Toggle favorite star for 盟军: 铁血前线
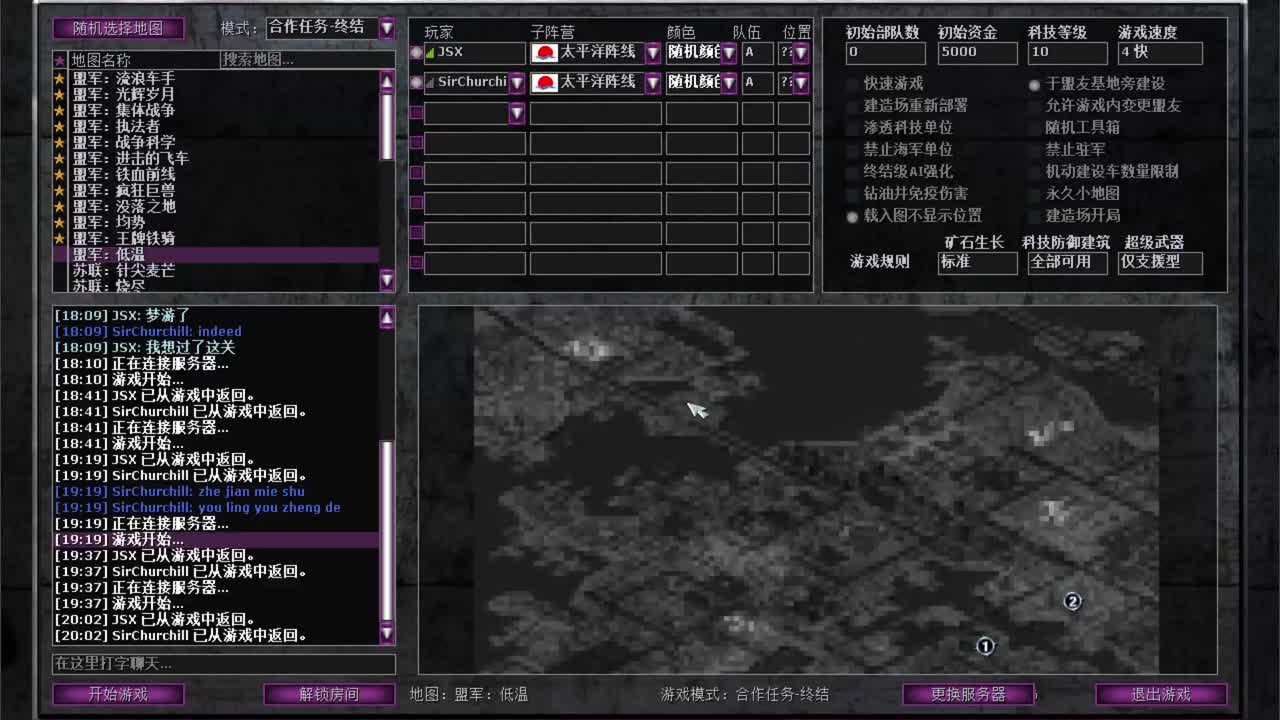The width and height of the screenshot is (1280, 720). coord(60,174)
